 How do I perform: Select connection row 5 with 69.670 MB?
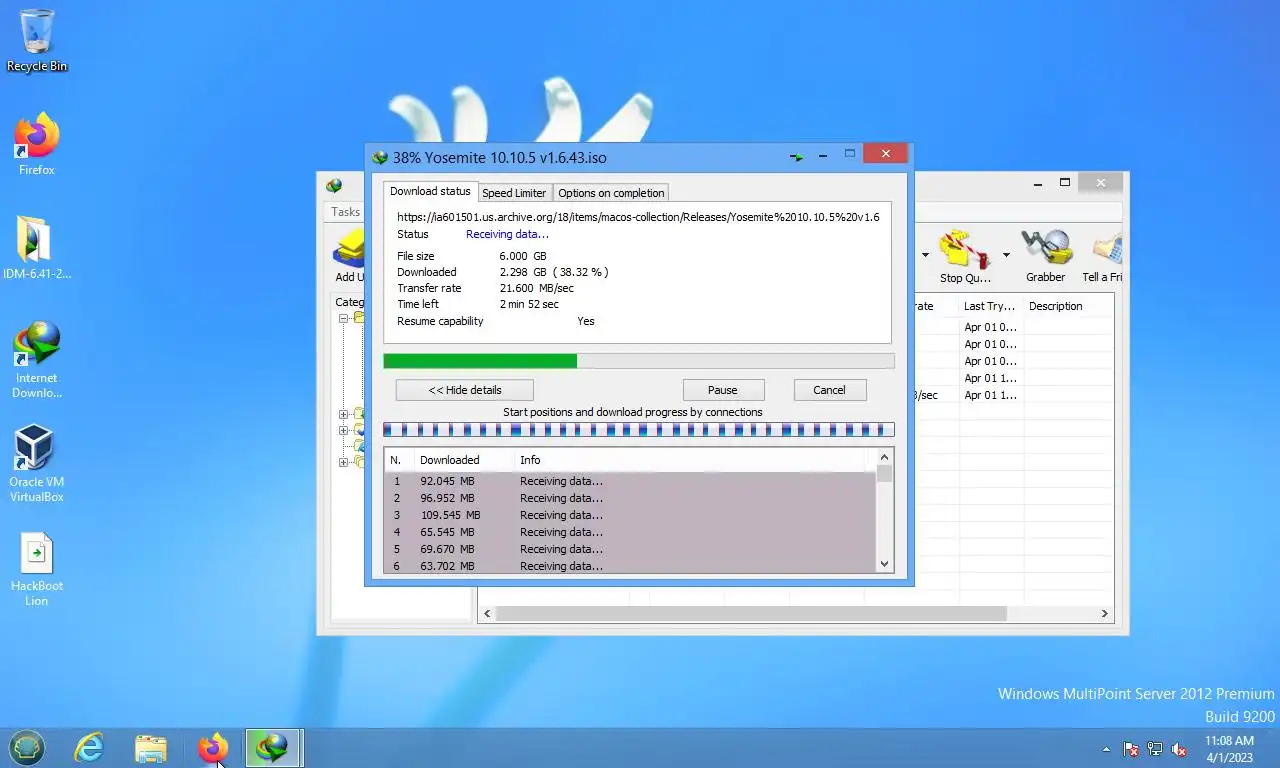point(630,549)
